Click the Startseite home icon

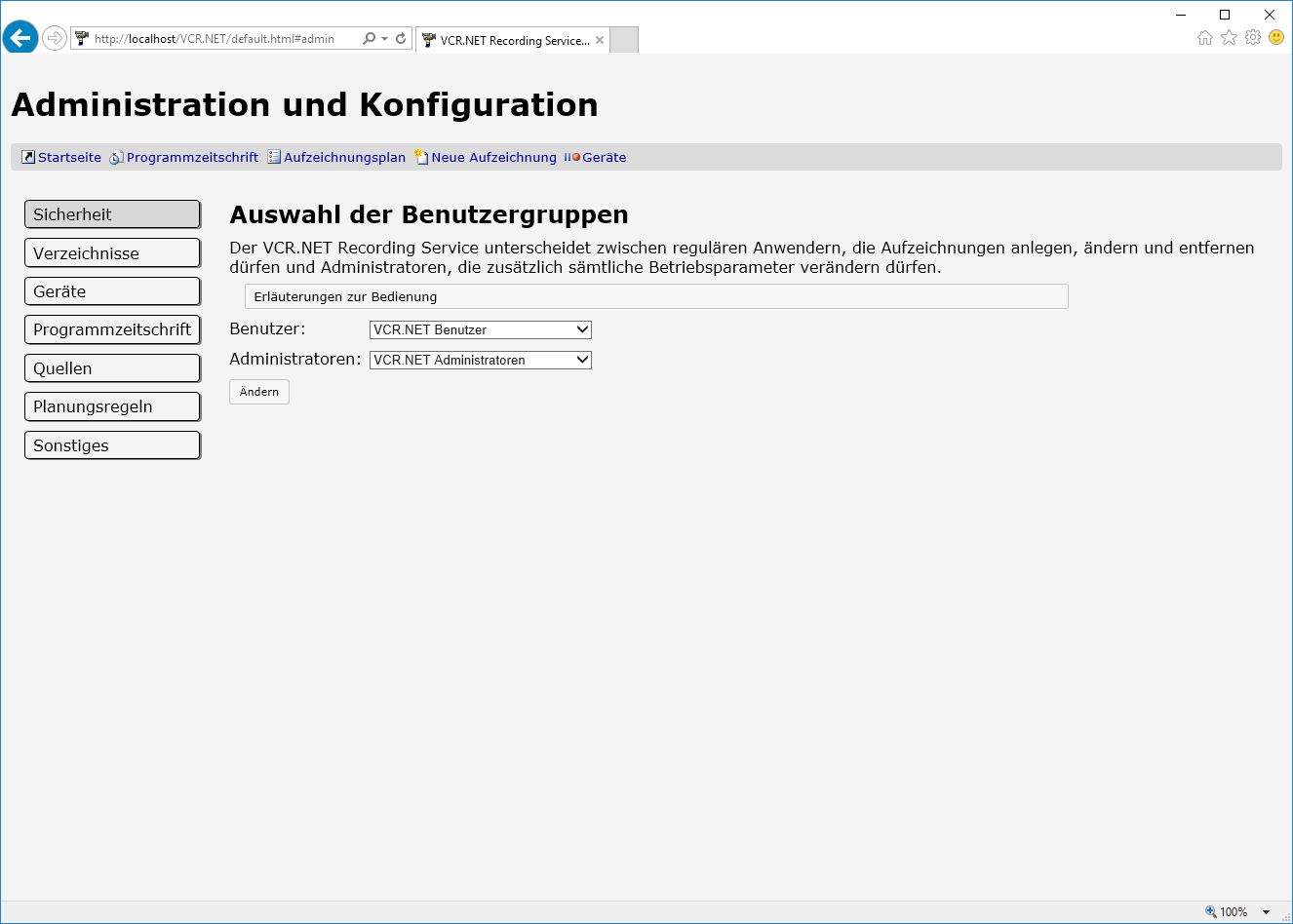coord(28,157)
